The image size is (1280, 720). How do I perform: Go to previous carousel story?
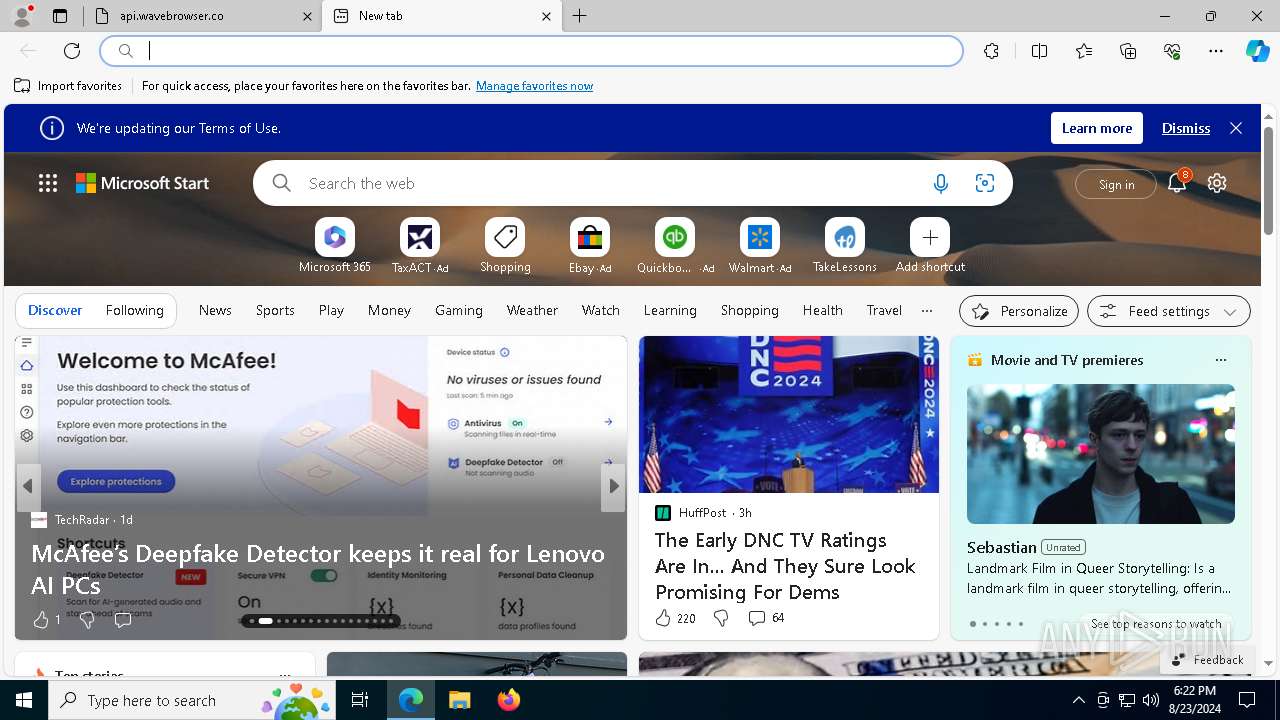[28, 486]
